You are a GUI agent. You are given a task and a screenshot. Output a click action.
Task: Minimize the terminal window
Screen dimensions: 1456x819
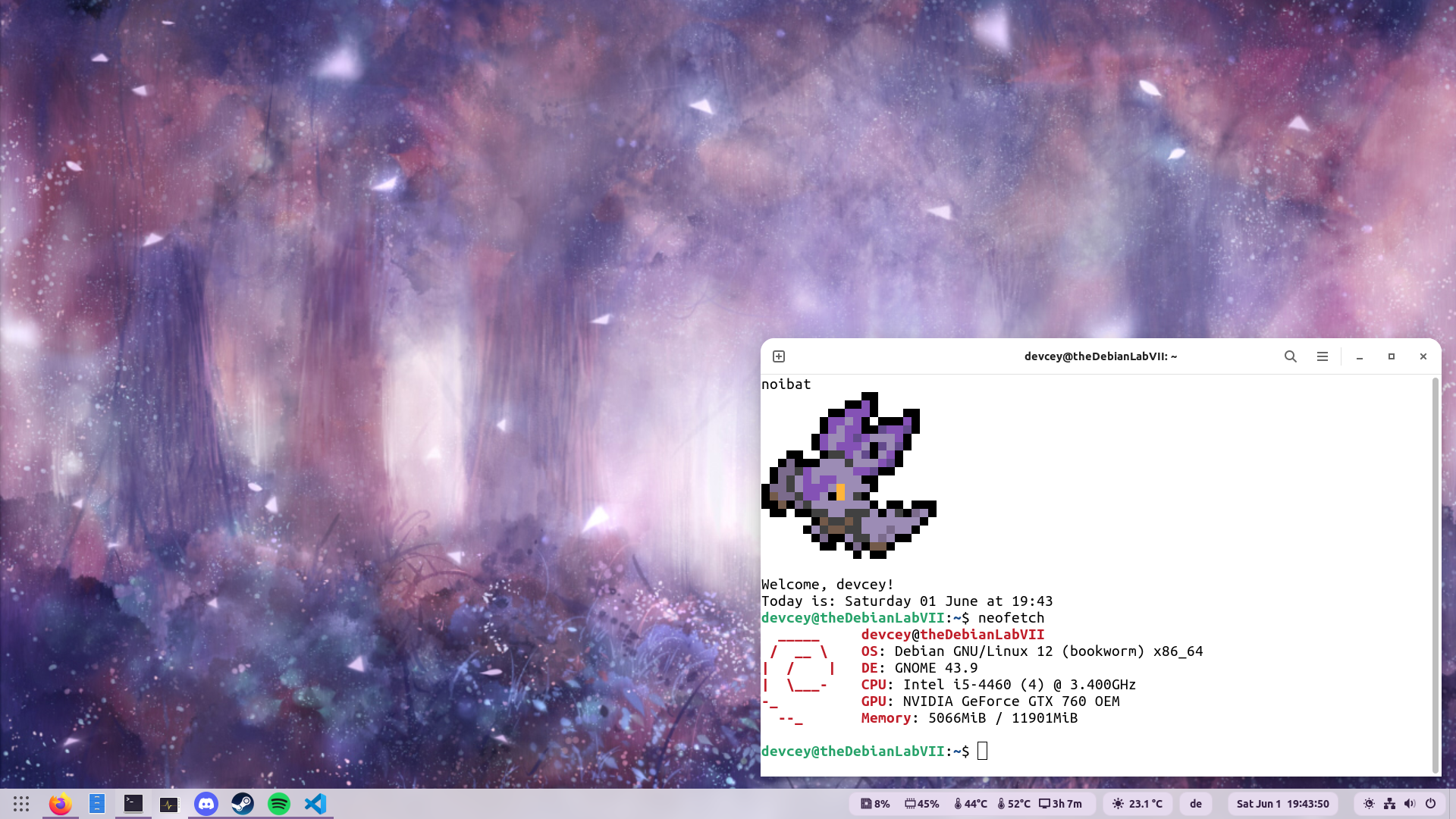(1360, 356)
